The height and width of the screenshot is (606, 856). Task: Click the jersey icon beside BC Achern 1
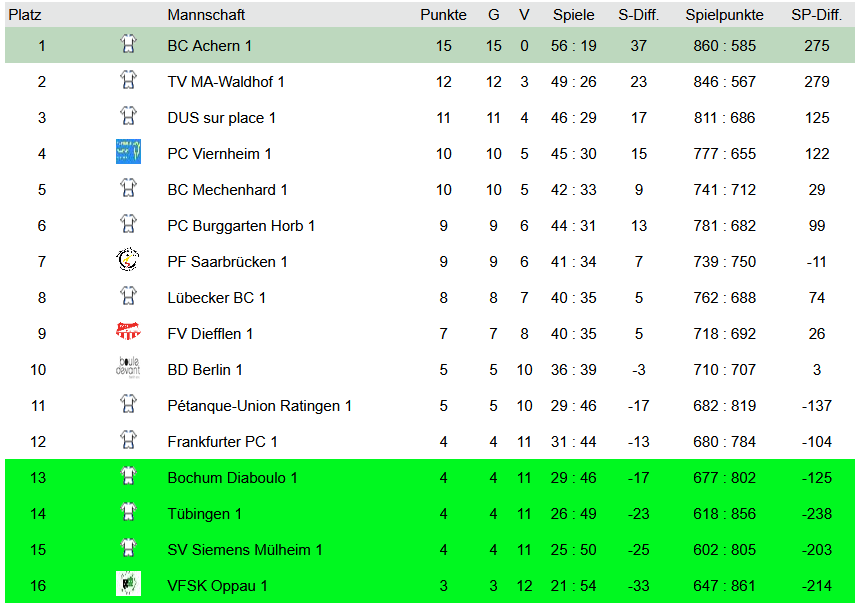[128, 44]
